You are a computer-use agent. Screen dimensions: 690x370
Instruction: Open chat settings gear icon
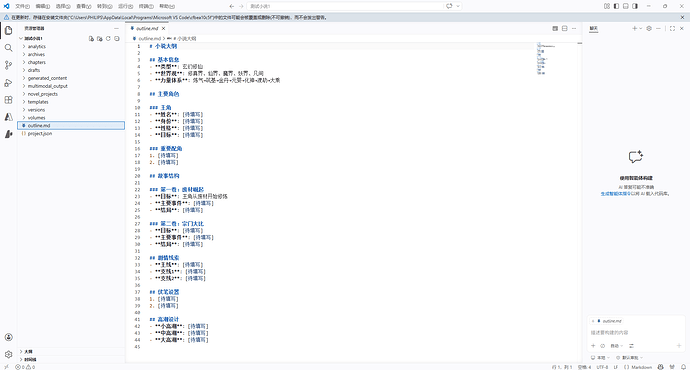649,28
